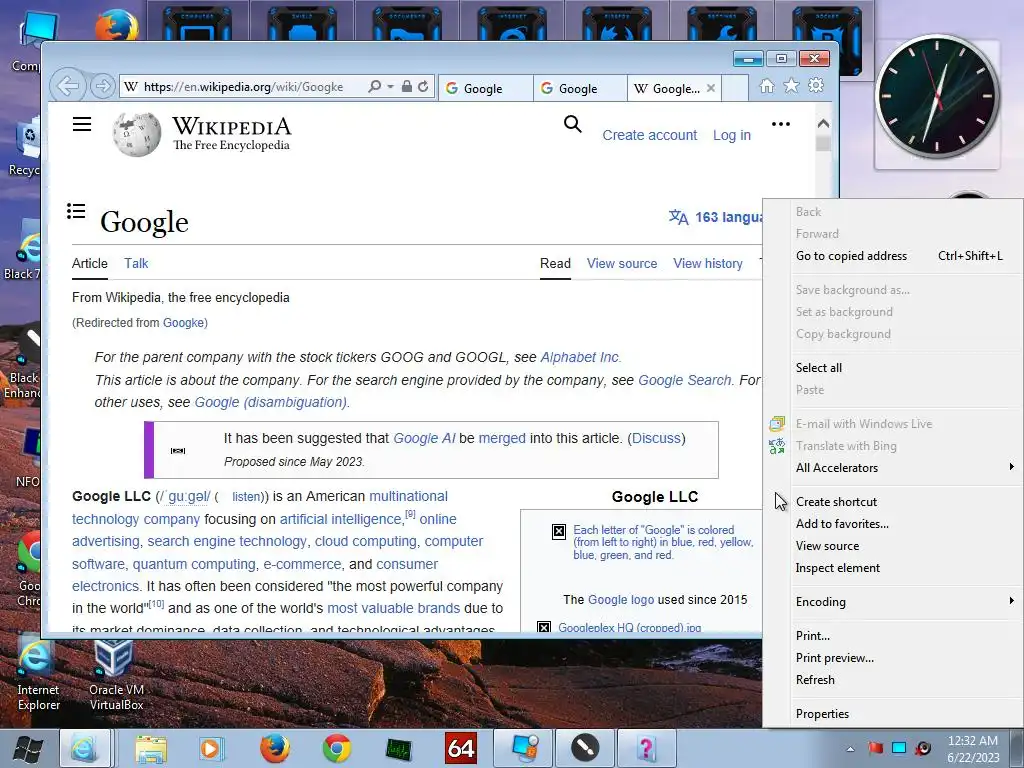Screen dimensions: 1024x768
Task: Open address bar autocomplete dropdown arrow
Action: [391, 86]
